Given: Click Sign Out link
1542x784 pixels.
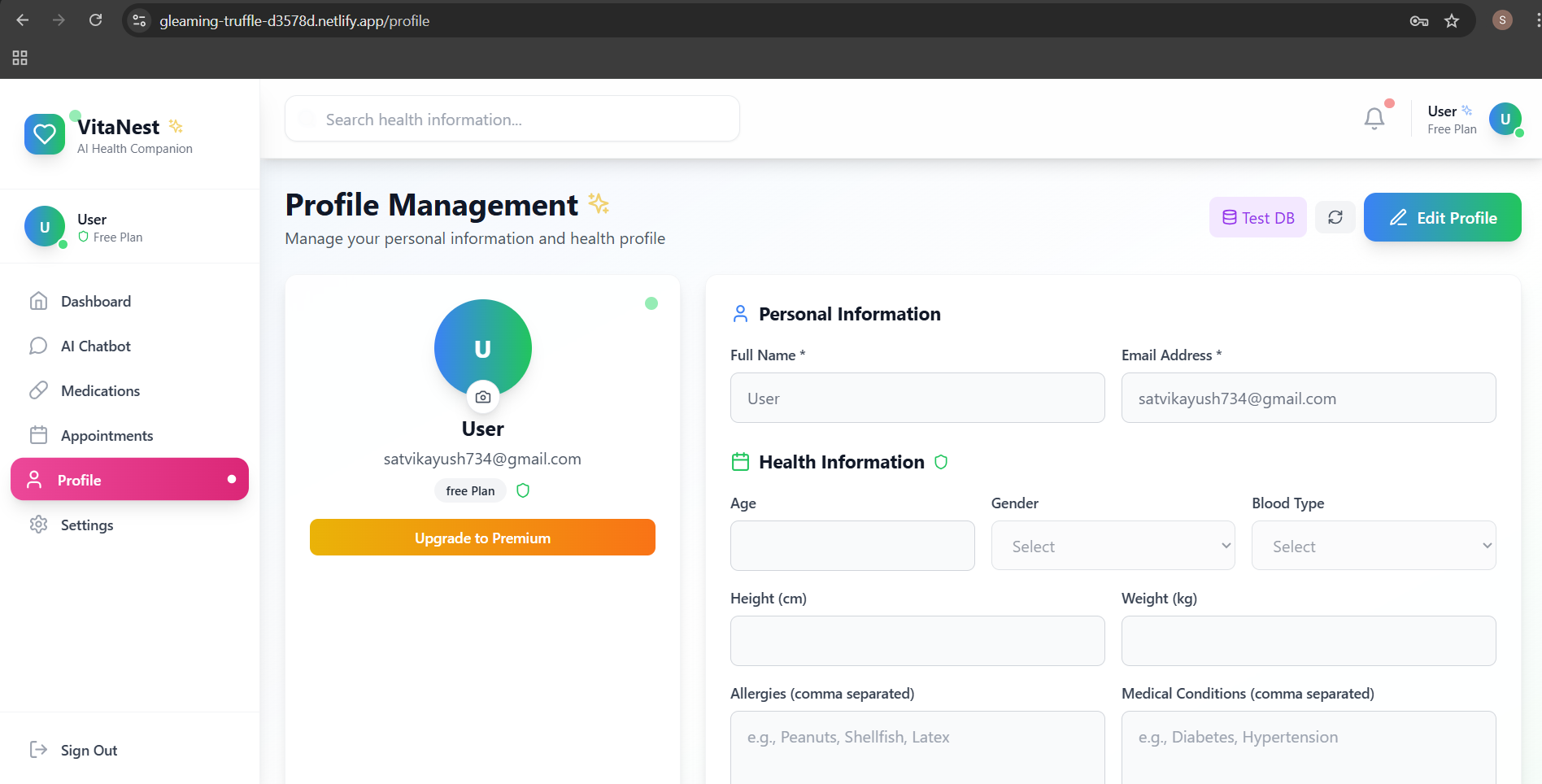Looking at the screenshot, I should (x=89, y=750).
